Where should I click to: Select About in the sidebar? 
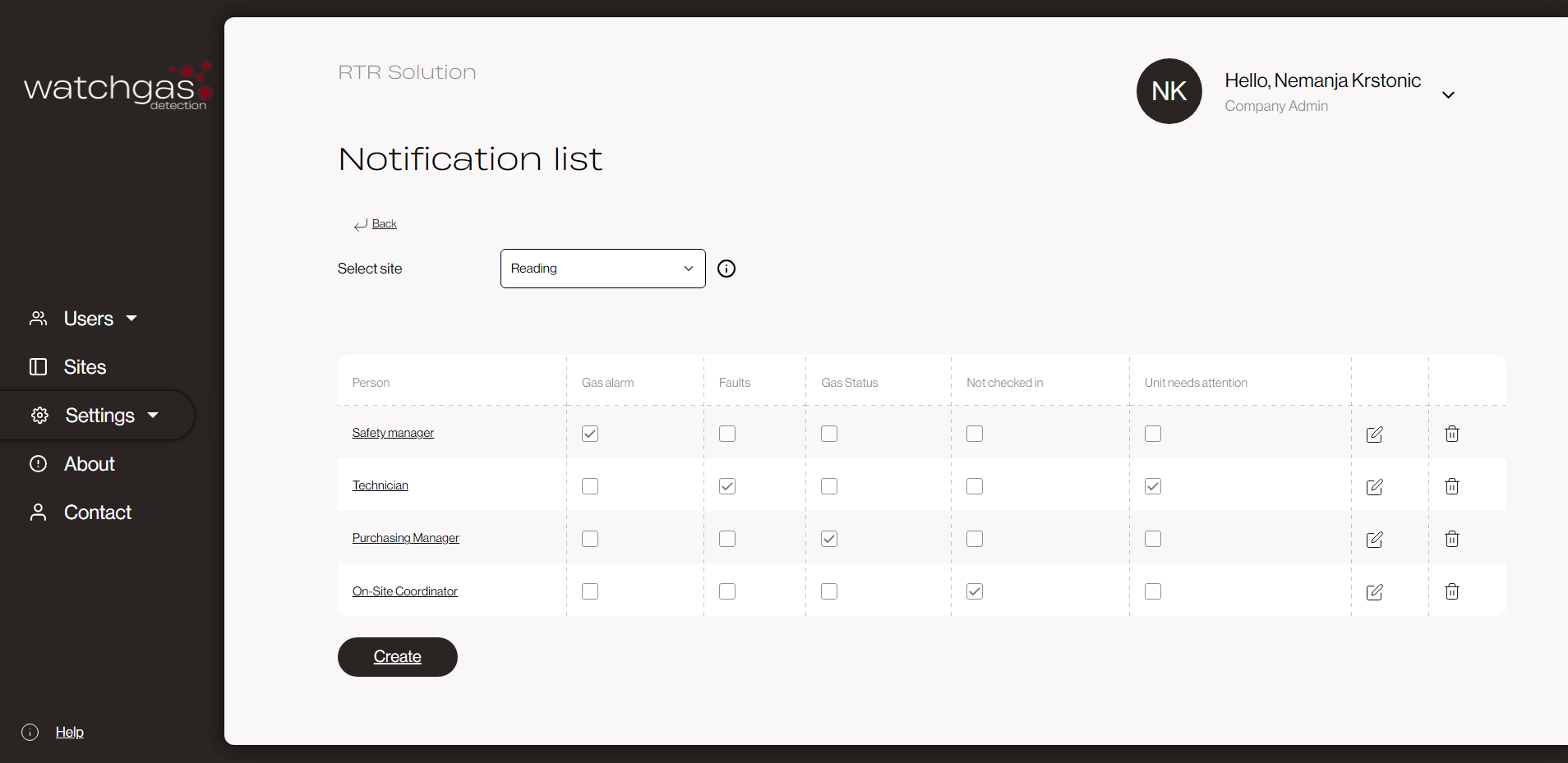(x=89, y=463)
